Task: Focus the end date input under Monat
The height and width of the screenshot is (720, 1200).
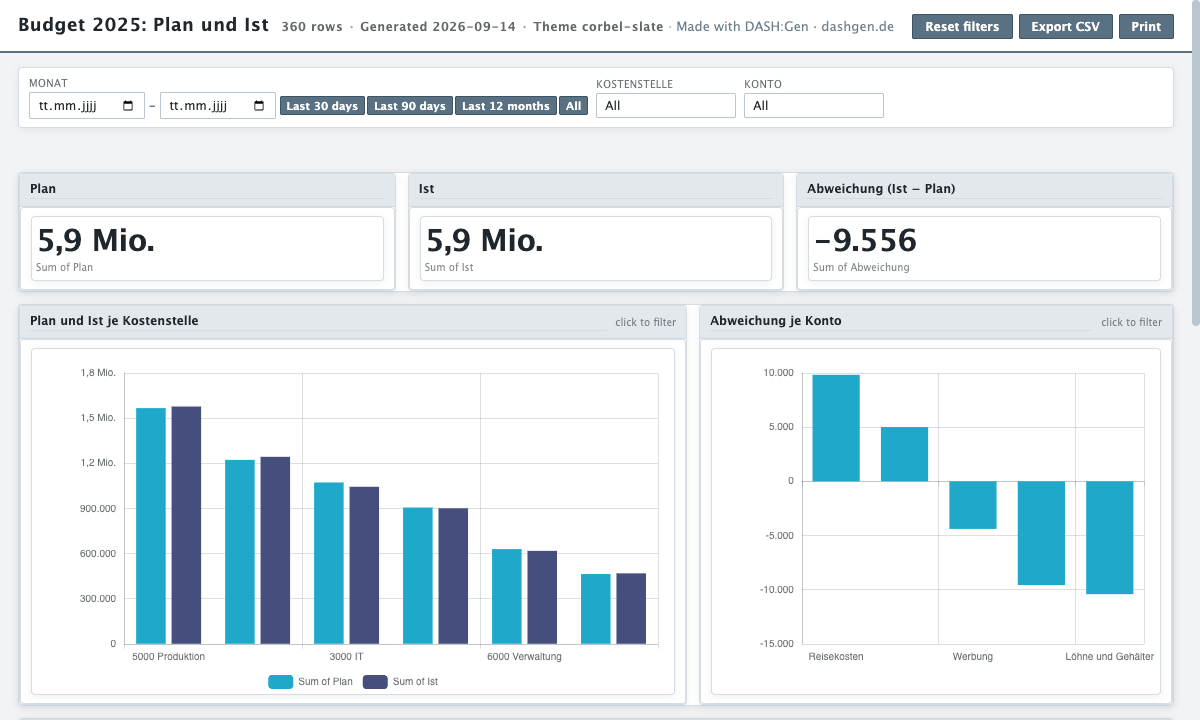Action: [x=218, y=106]
